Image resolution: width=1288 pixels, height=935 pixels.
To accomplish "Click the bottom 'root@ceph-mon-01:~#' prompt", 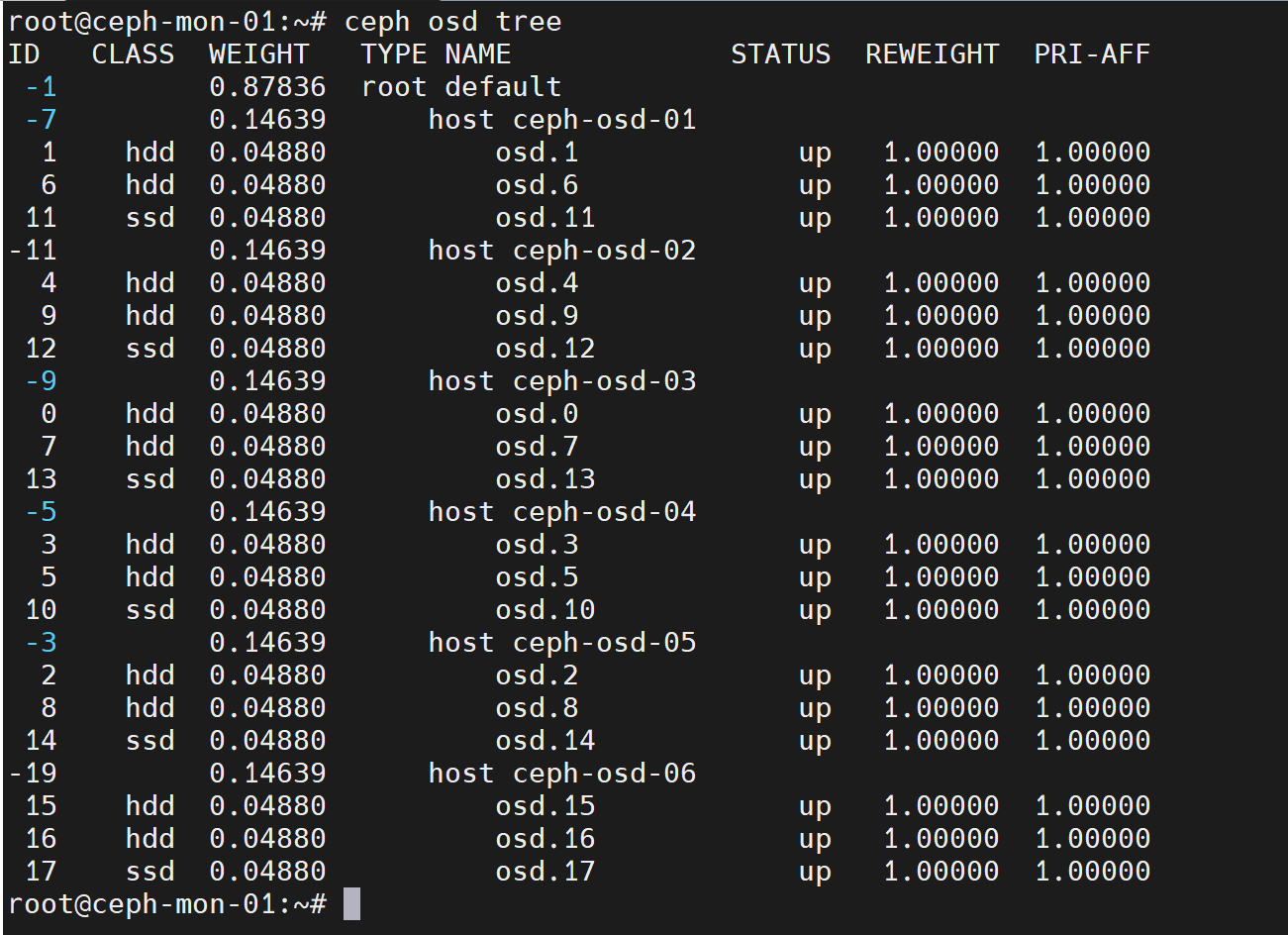I will 167,903.
